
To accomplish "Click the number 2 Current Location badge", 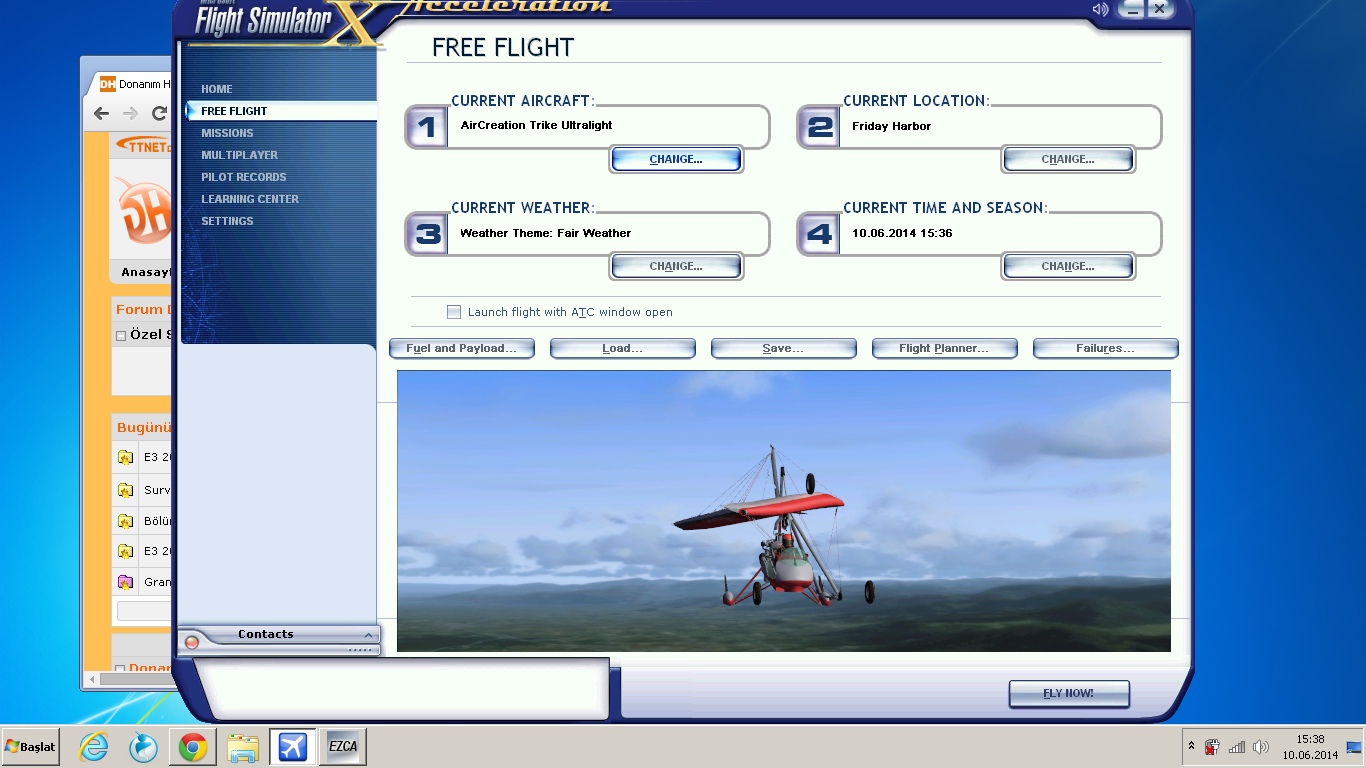I will pyautogui.click(x=819, y=127).
